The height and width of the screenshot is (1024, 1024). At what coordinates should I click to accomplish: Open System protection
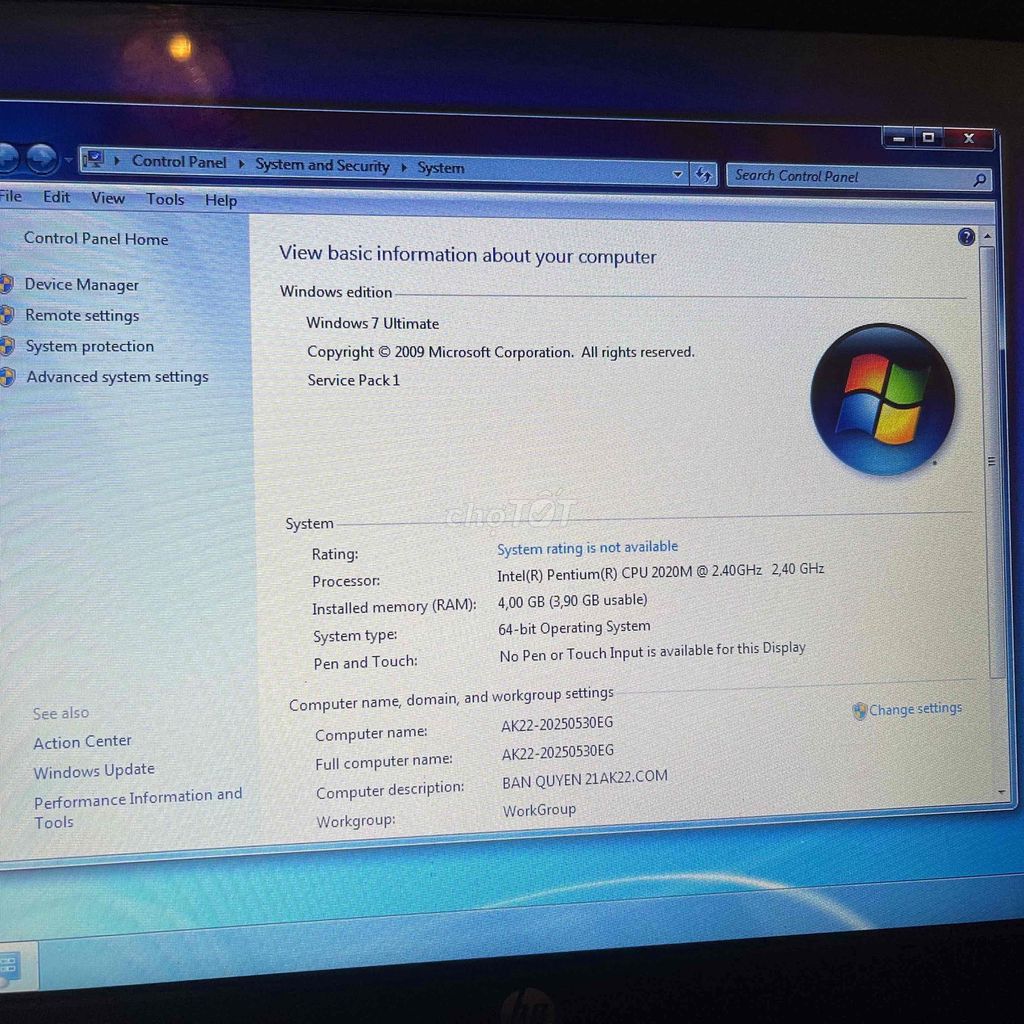click(89, 346)
